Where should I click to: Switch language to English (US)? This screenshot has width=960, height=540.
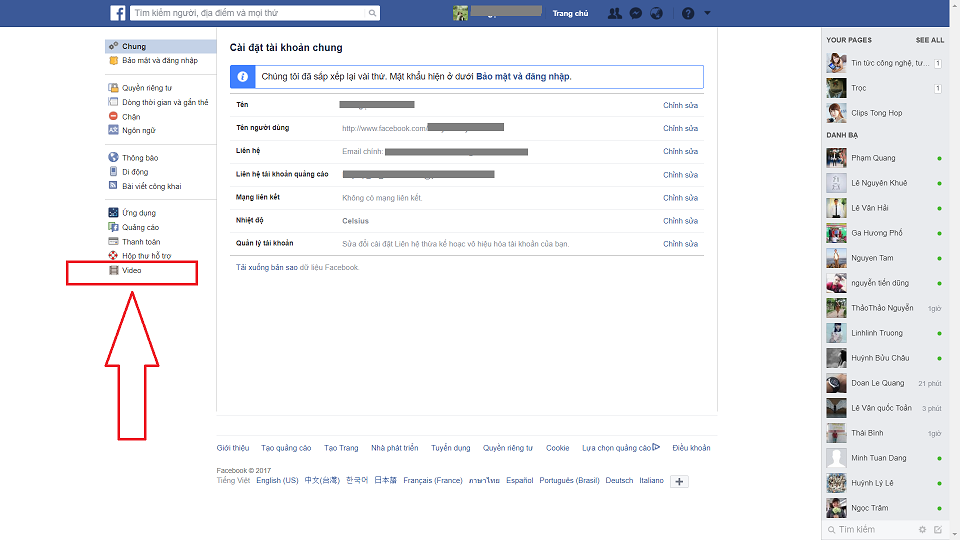tap(277, 481)
